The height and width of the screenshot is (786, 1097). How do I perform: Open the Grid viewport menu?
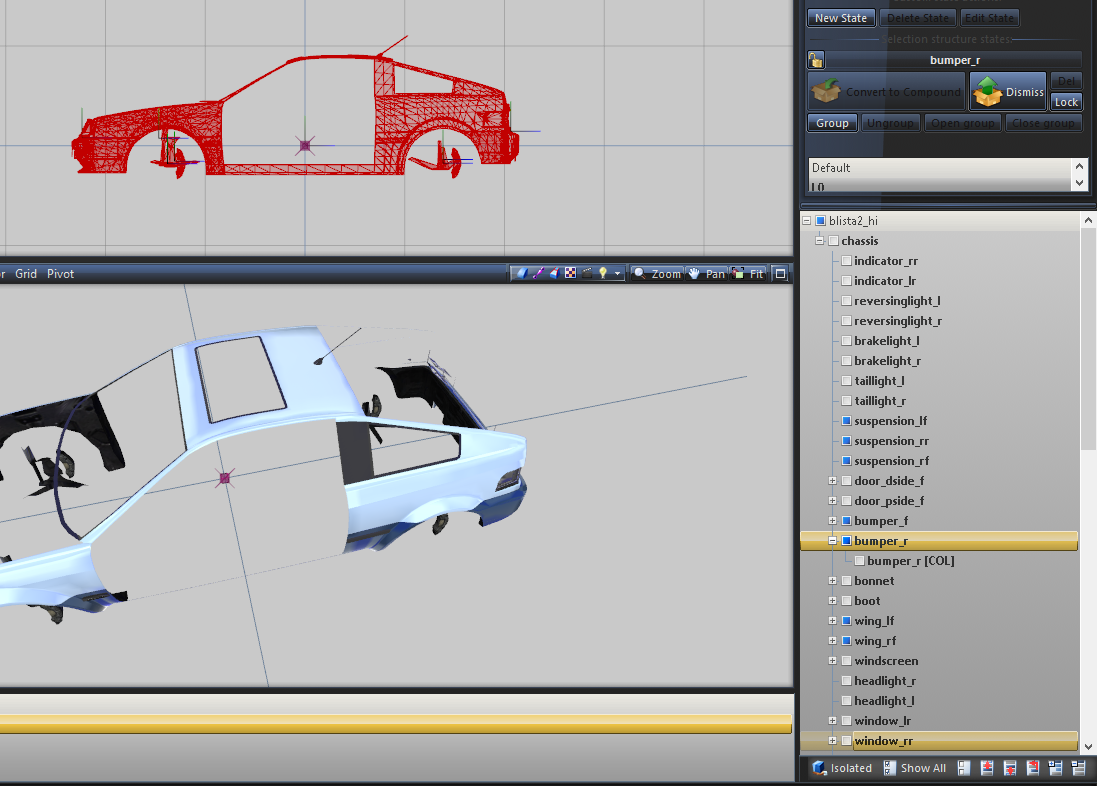click(26, 274)
